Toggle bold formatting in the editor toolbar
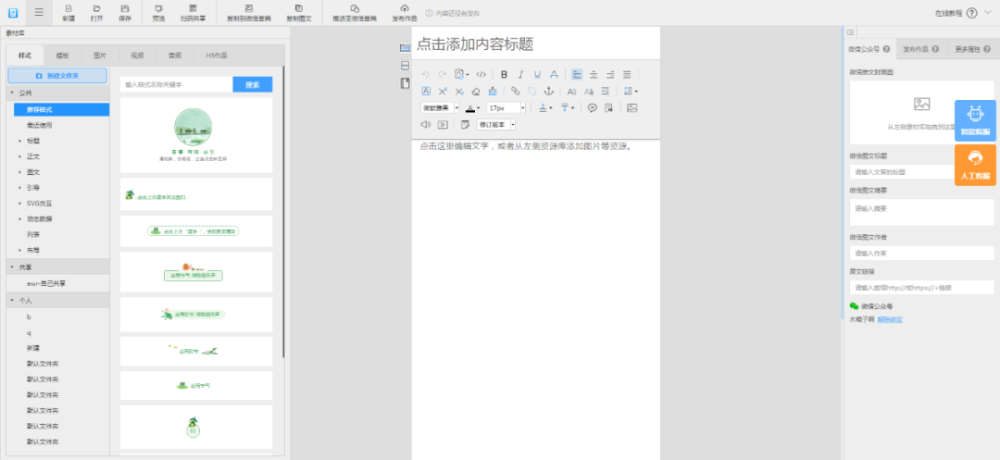The width and height of the screenshot is (1000, 460). tap(504, 75)
